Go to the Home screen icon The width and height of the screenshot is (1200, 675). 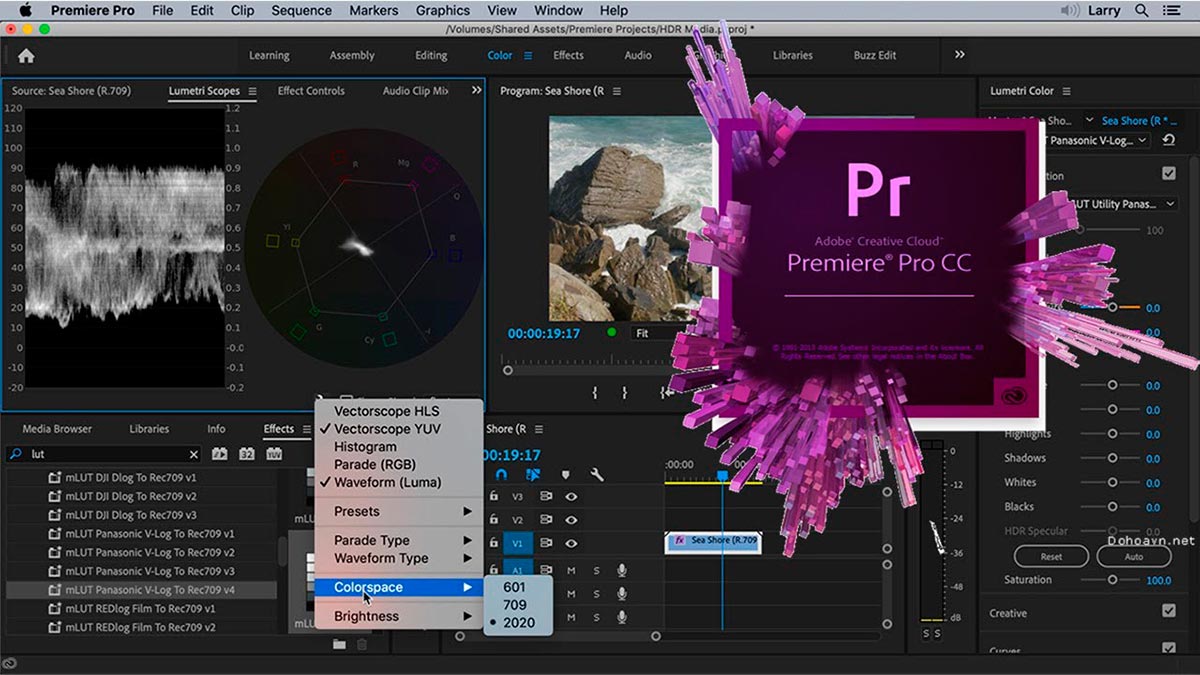point(26,56)
